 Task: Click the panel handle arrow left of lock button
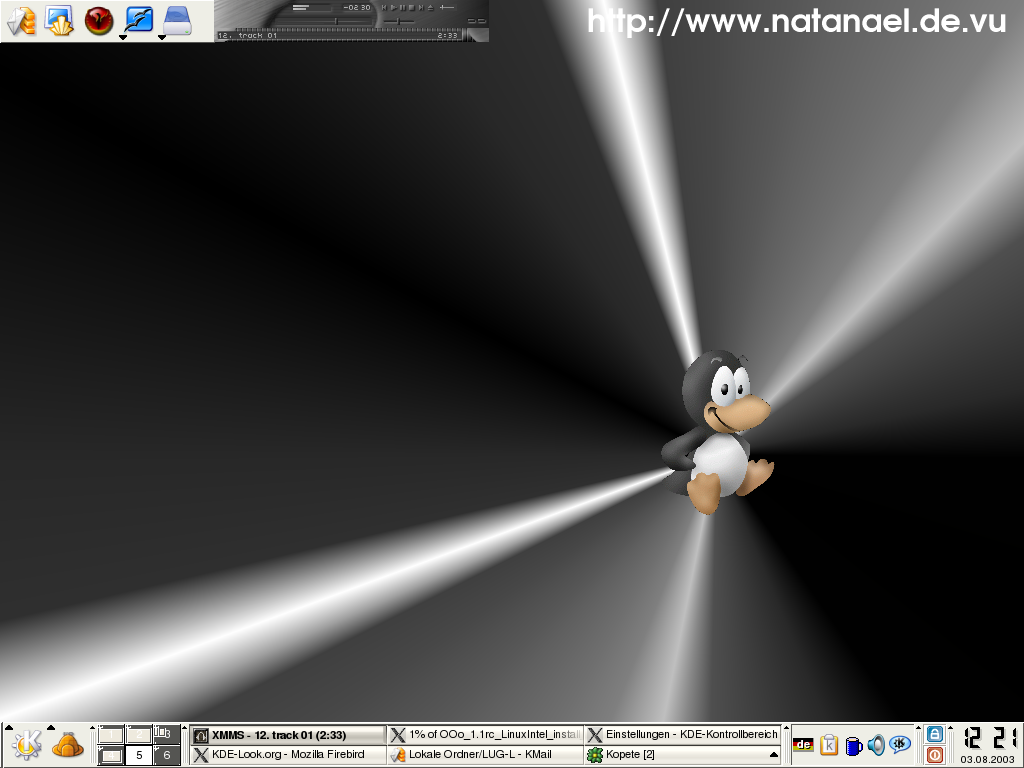click(x=918, y=728)
